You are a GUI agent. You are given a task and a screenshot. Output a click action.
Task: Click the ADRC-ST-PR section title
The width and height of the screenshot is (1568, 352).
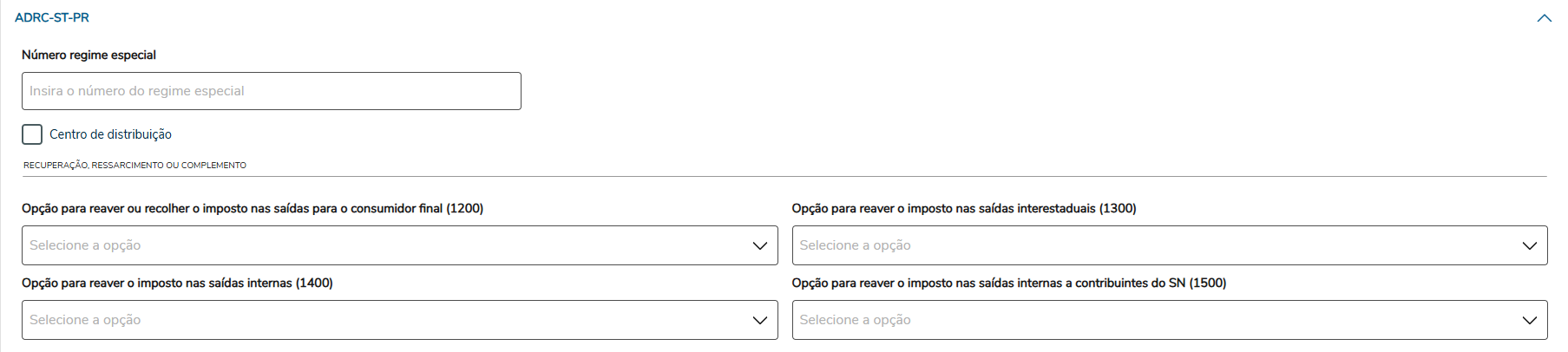tap(52, 17)
